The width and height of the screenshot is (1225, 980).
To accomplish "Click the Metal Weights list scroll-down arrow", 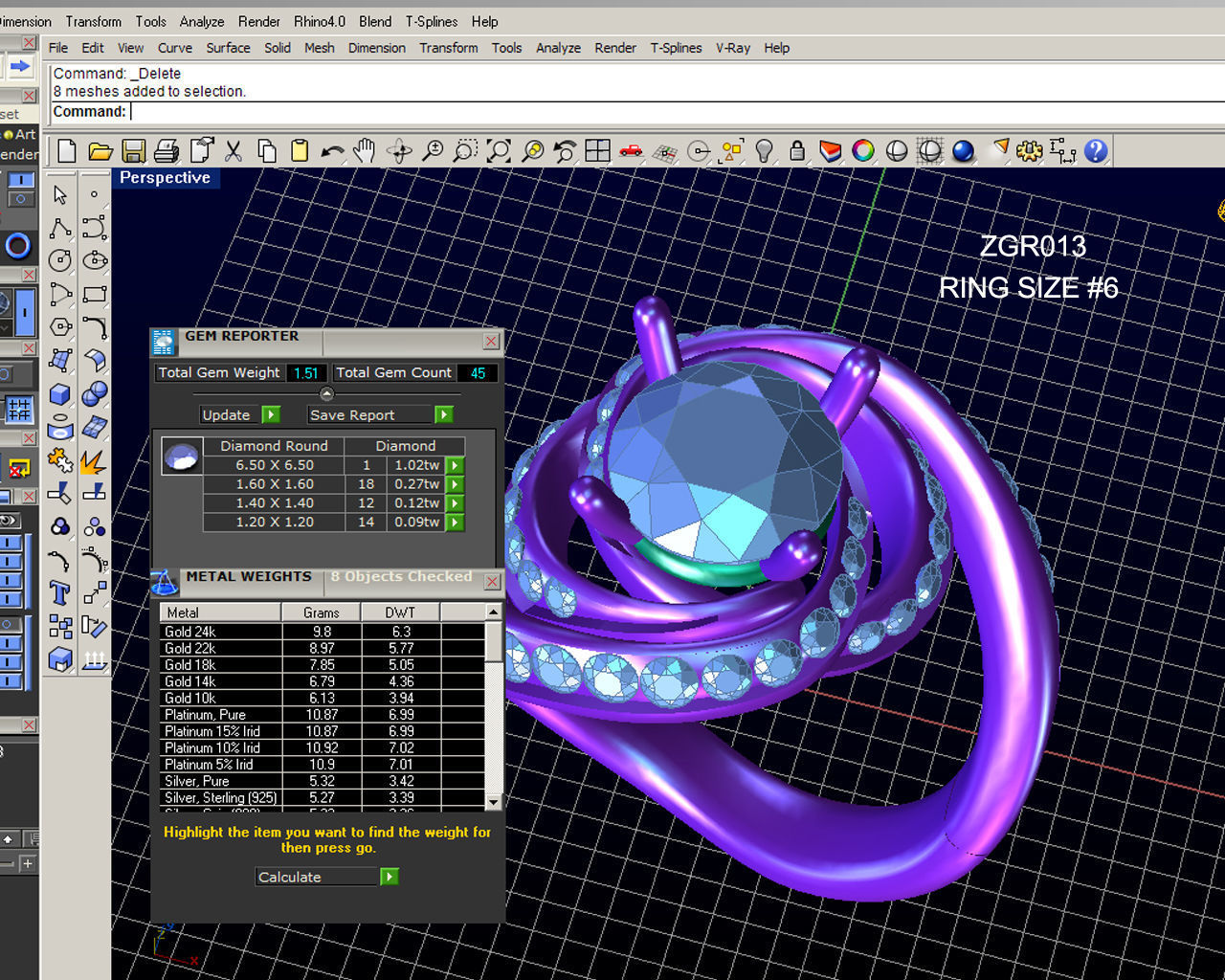I will 494,802.
